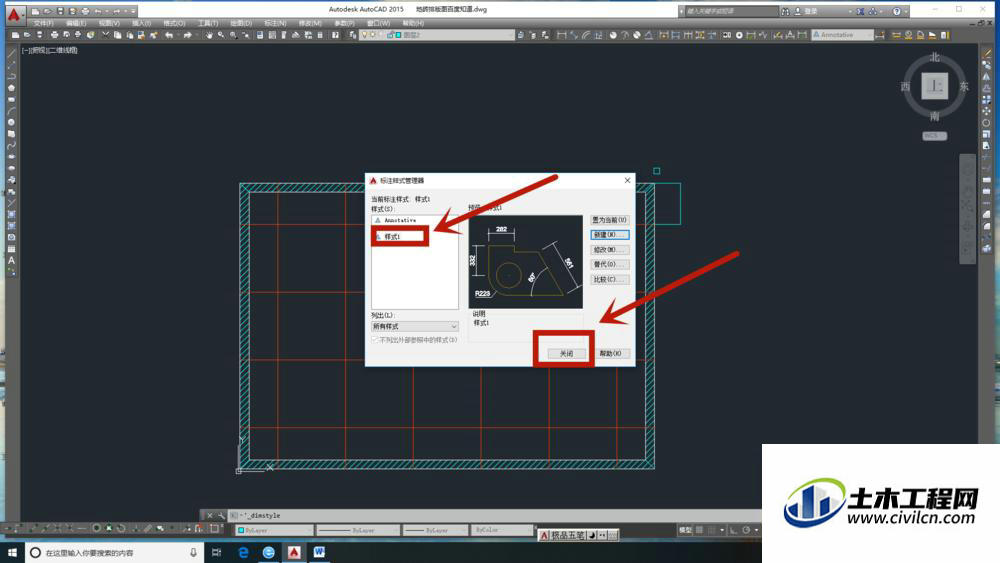The height and width of the screenshot is (563, 1000).
Task: Open the 窗口(W) menu
Action: (378, 23)
